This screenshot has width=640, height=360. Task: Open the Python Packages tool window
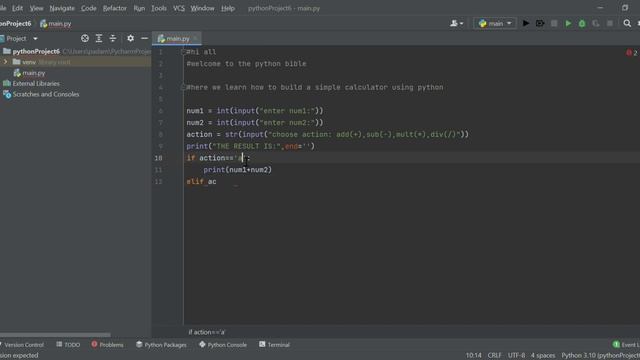tap(161, 345)
